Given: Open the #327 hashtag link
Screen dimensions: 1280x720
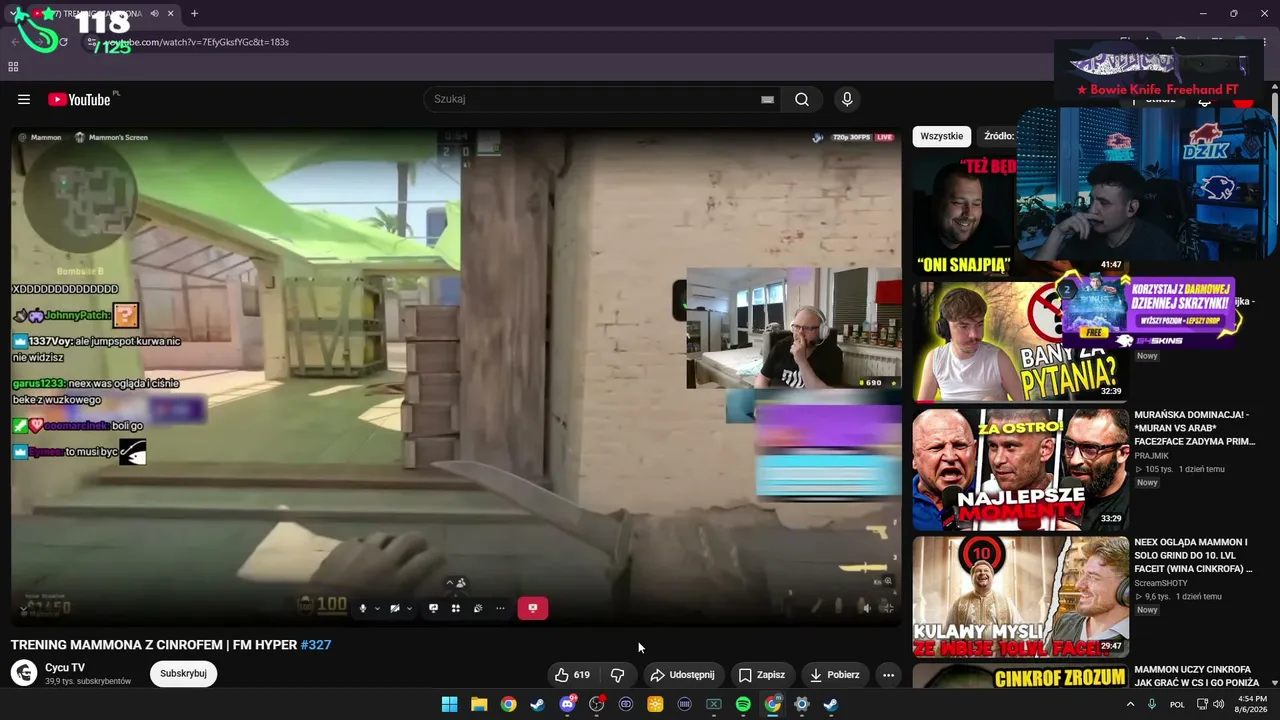Looking at the screenshot, I should [x=316, y=645].
